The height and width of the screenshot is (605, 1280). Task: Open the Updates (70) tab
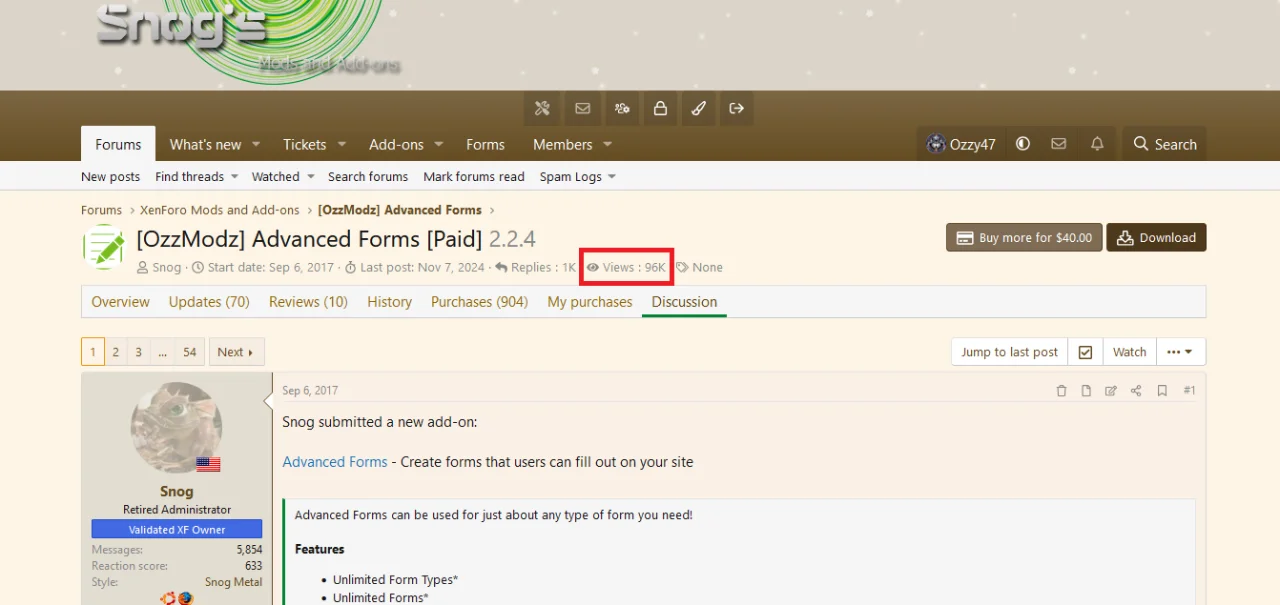coord(209,302)
